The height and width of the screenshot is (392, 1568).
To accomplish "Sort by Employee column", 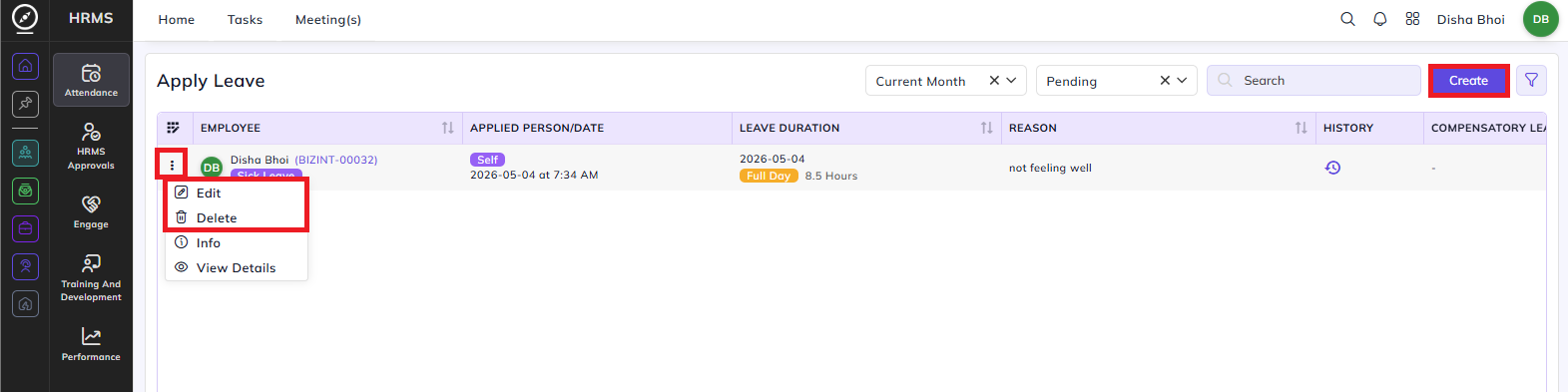I will pyautogui.click(x=448, y=128).
